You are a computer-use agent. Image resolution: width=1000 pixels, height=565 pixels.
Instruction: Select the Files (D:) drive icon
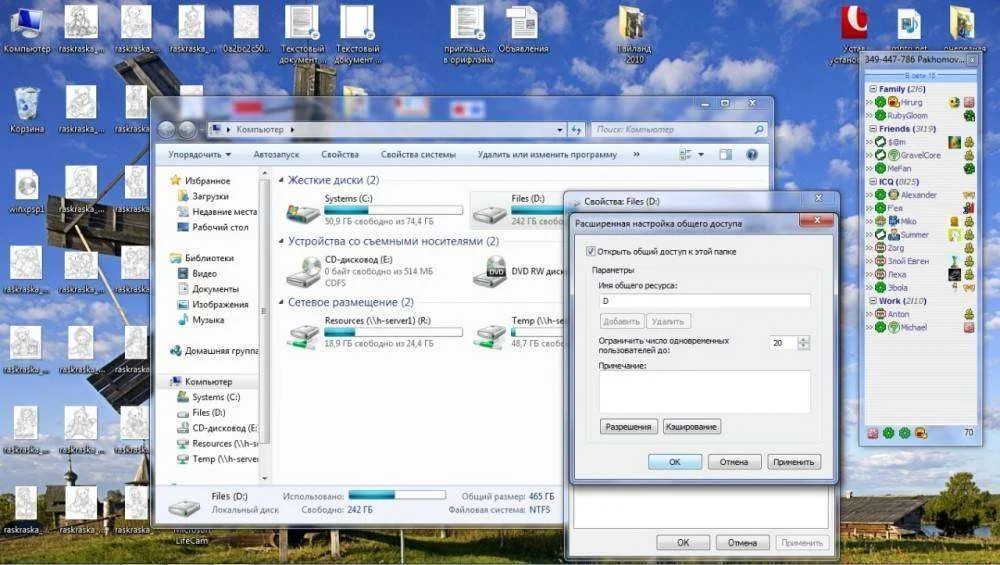[490, 213]
